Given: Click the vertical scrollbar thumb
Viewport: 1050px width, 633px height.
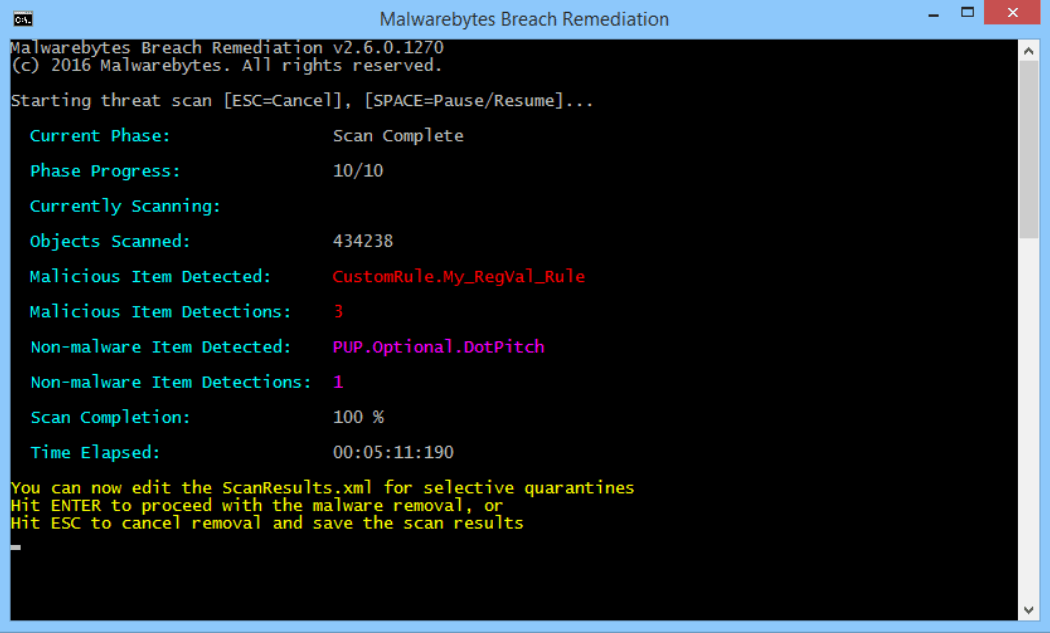Looking at the screenshot, I should tap(1029, 149).
